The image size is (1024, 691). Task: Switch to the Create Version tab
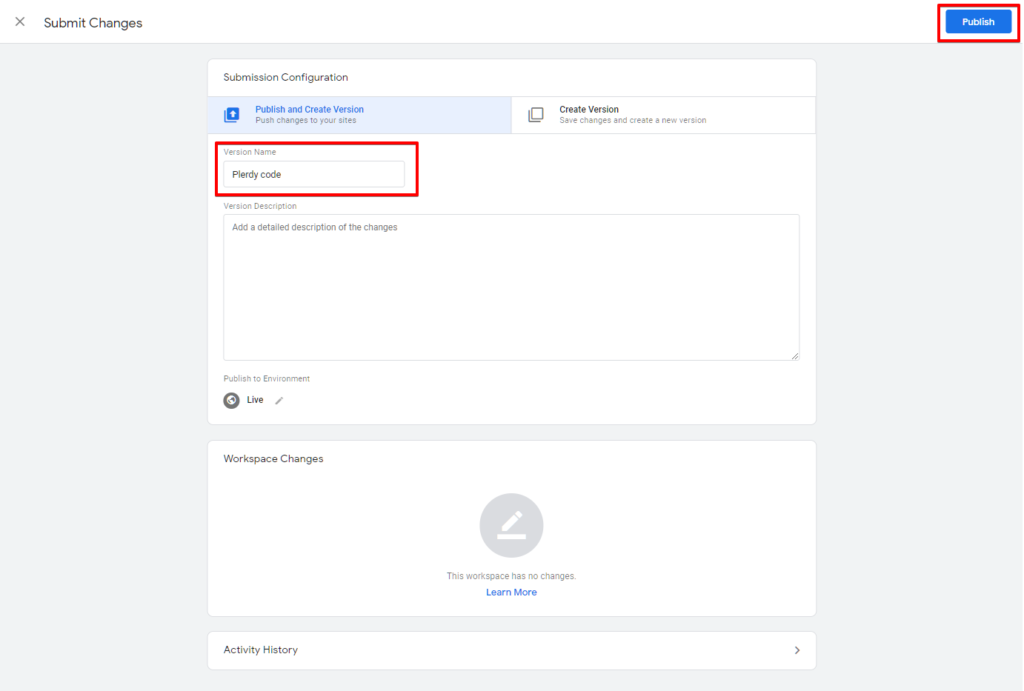pos(664,115)
